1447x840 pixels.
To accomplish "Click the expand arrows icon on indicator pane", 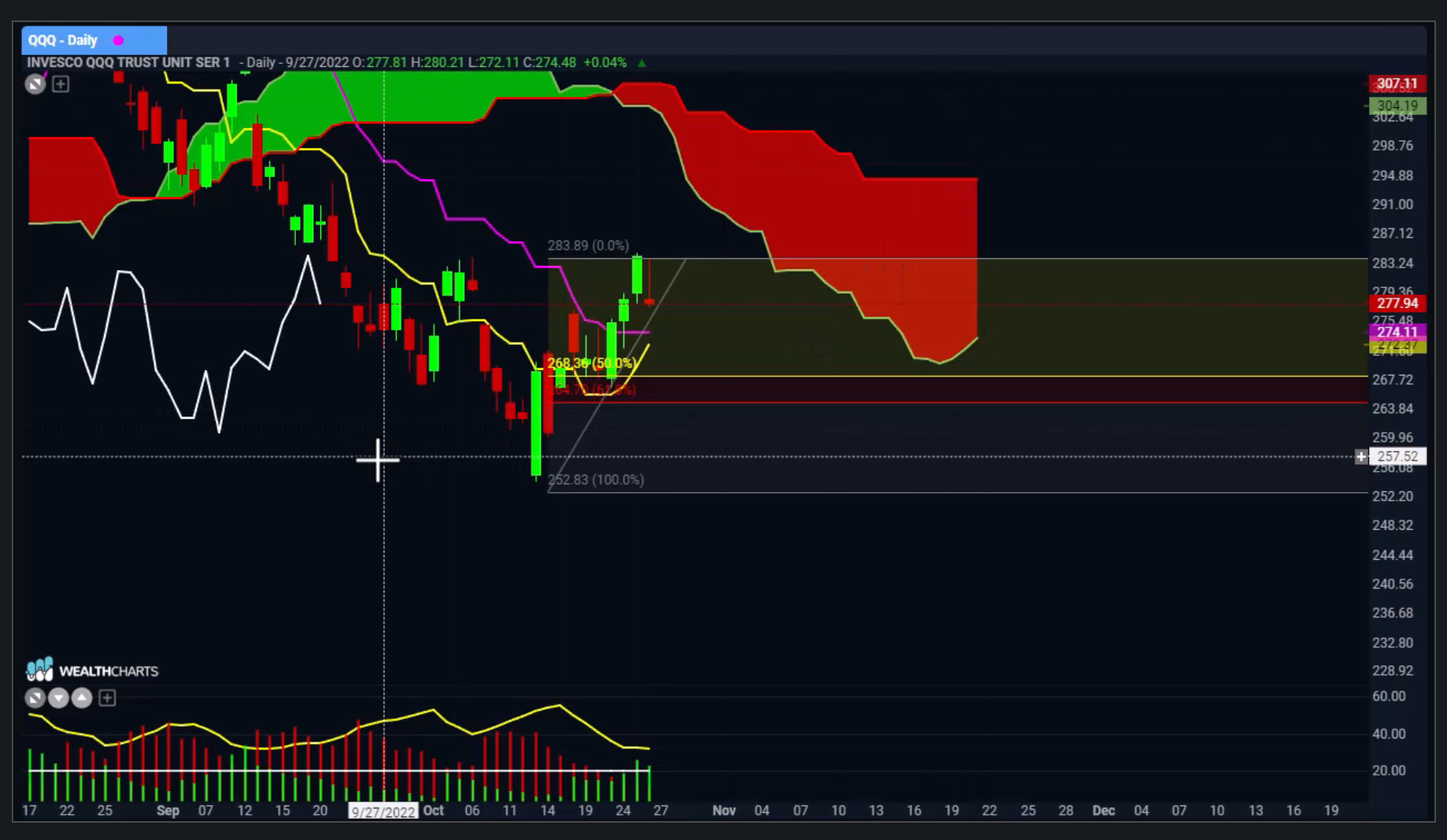I will click(x=35, y=698).
